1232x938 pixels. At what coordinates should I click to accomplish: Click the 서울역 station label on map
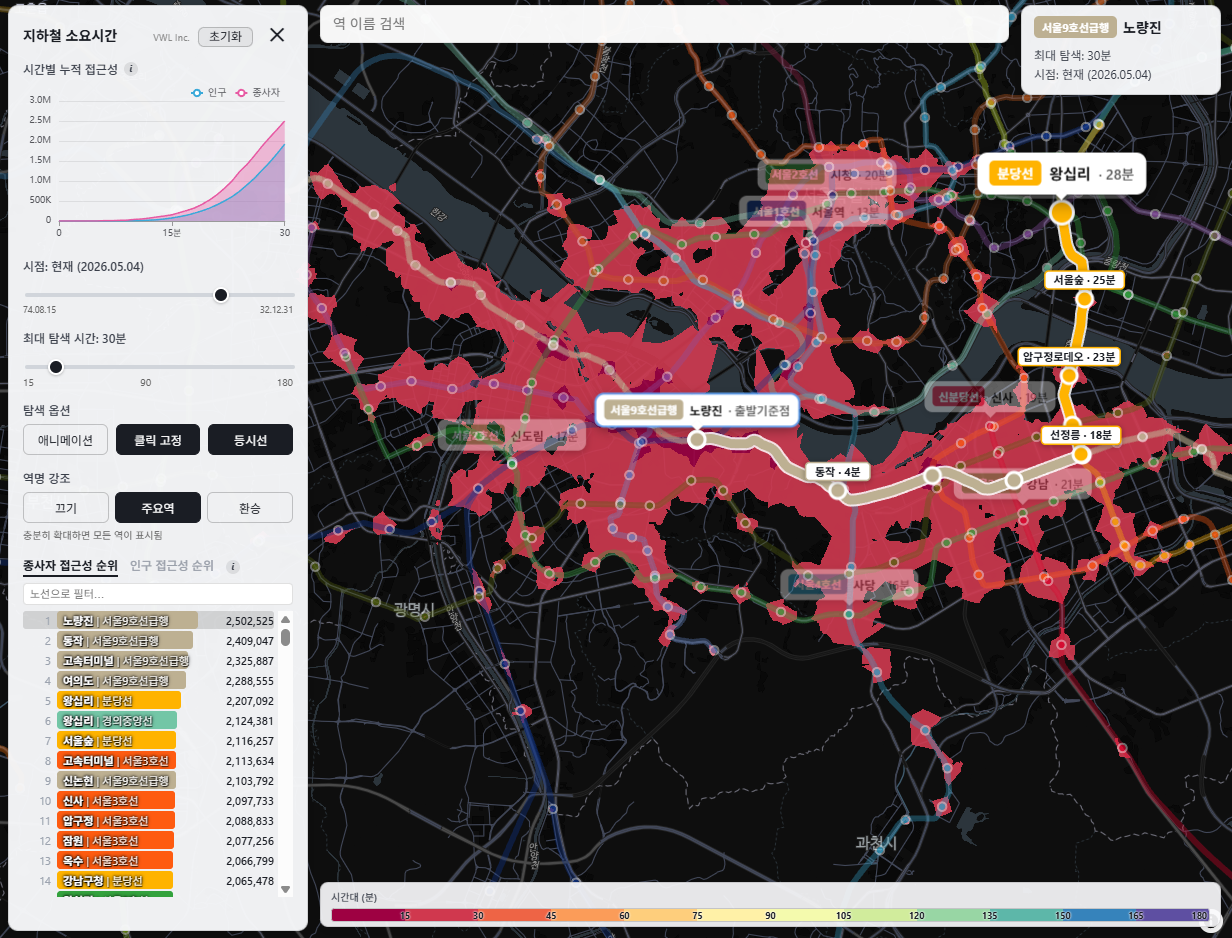(x=813, y=212)
